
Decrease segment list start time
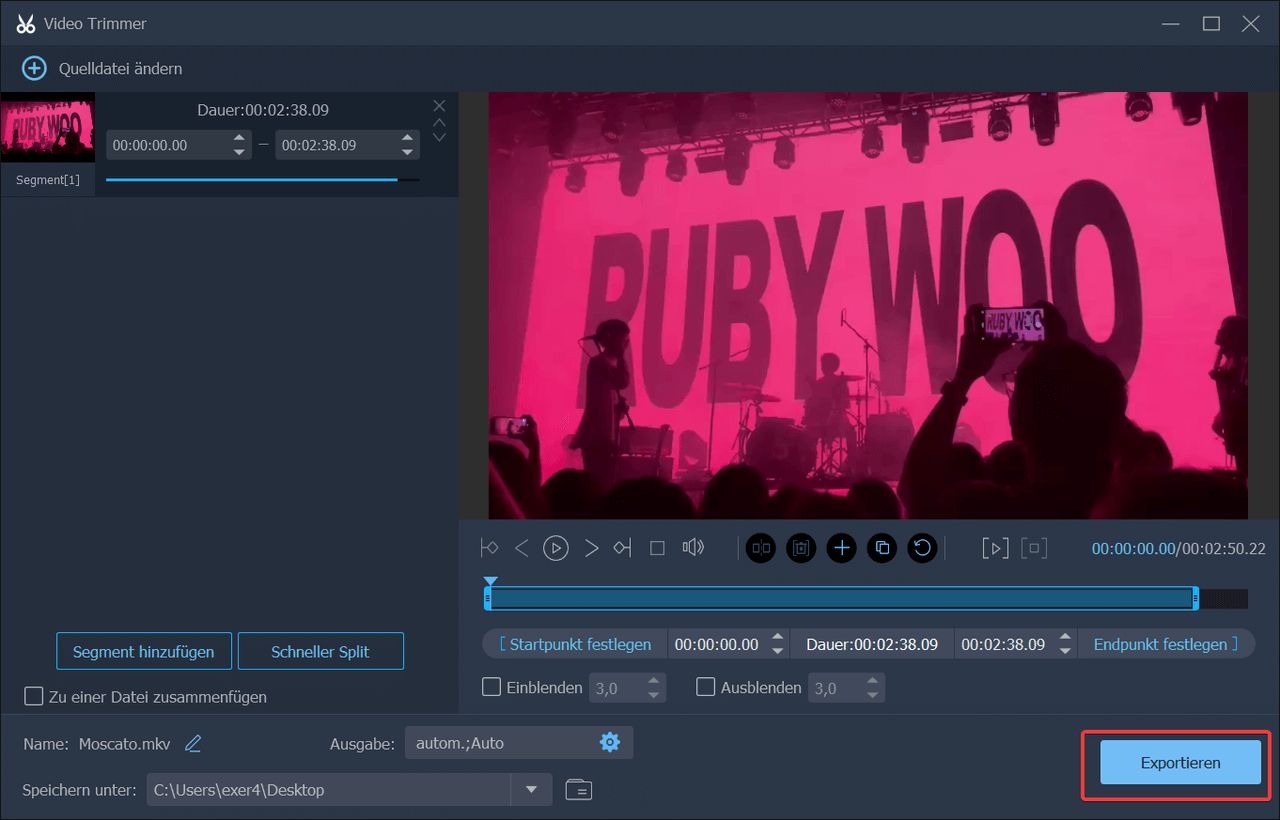[x=239, y=152]
